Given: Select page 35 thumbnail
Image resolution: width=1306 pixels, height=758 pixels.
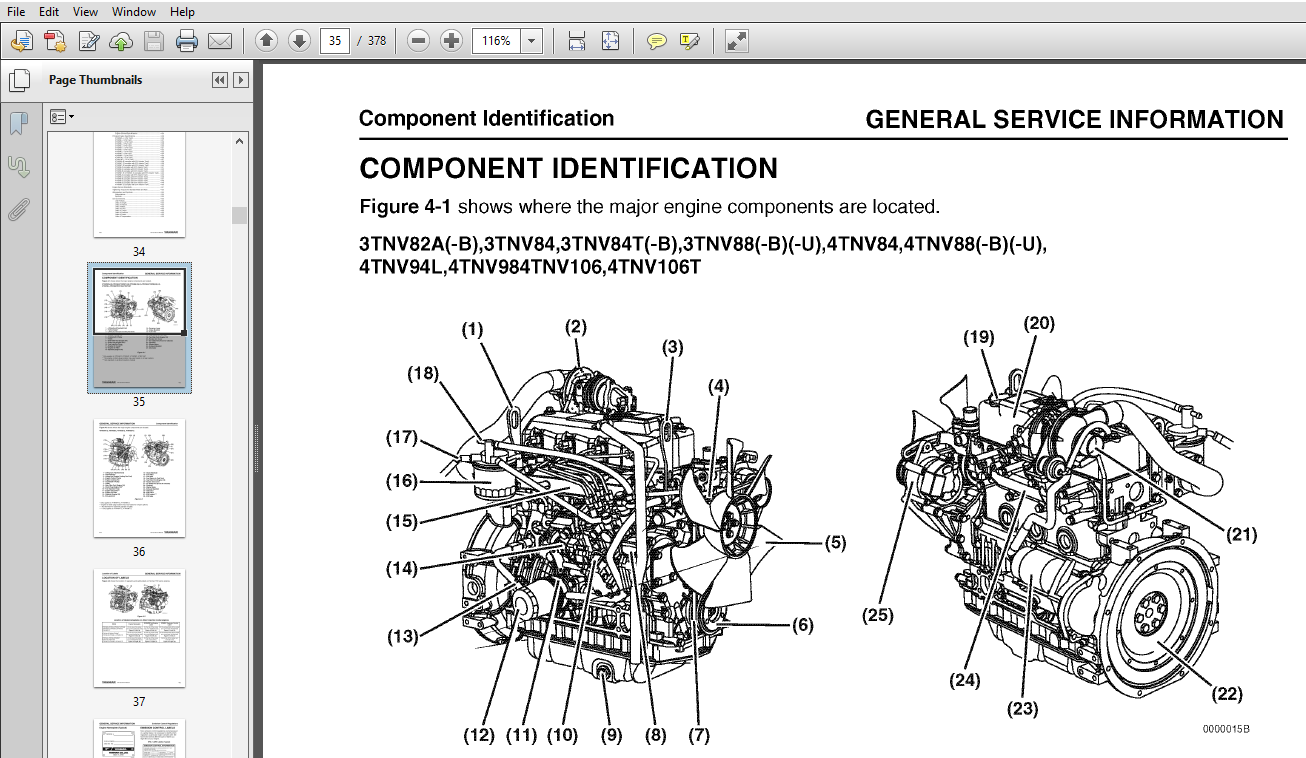Looking at the screenshot, I should (x=139, y=328).
